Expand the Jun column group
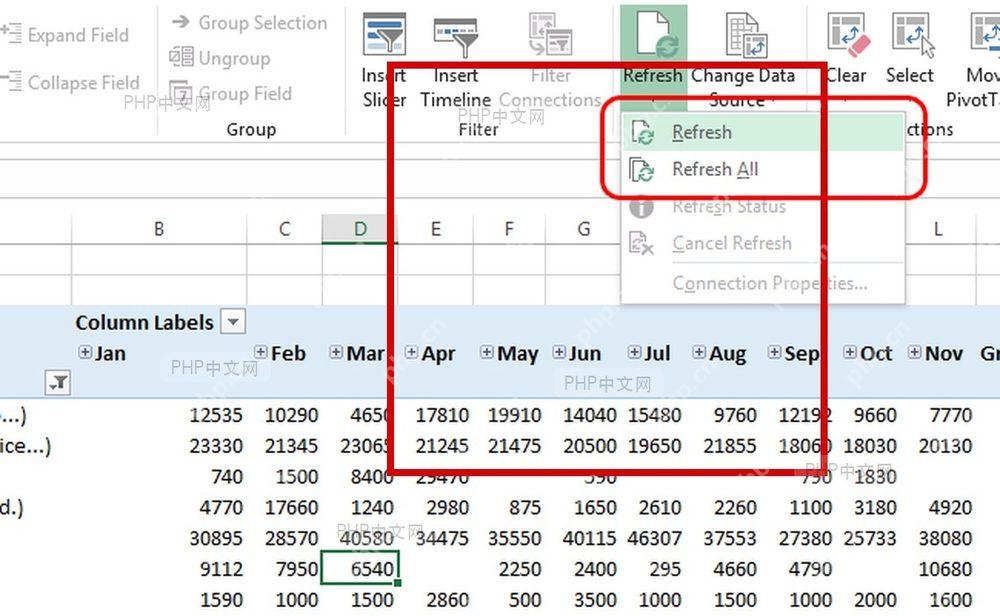Image resolution: width=1000 pixels, height=616 pixels. coord(559,352)
